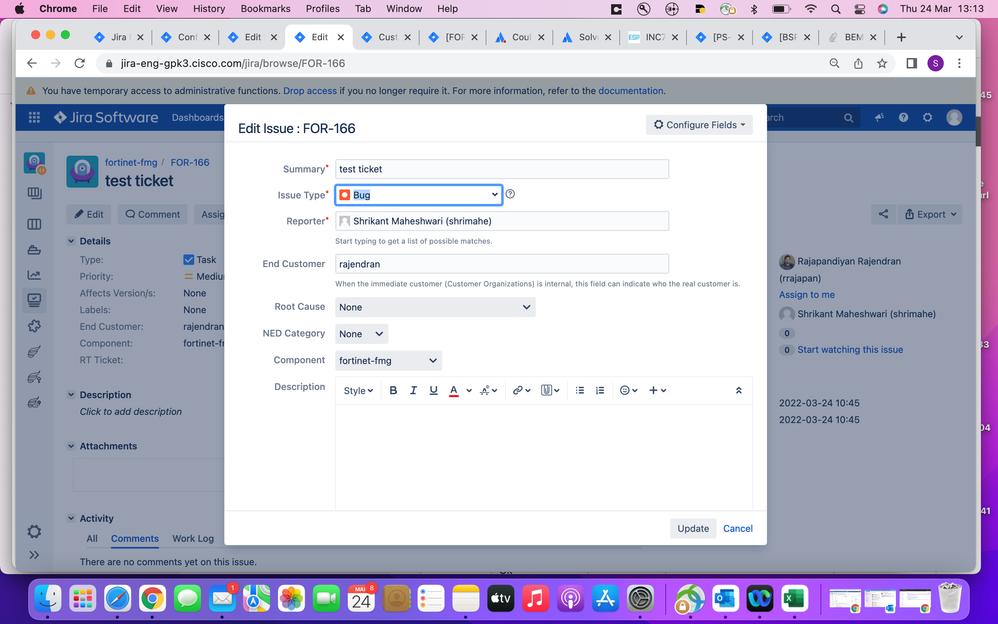Open the attachment insert menu
This screenshot has width=998, height=624.
[x=550, y=390]
